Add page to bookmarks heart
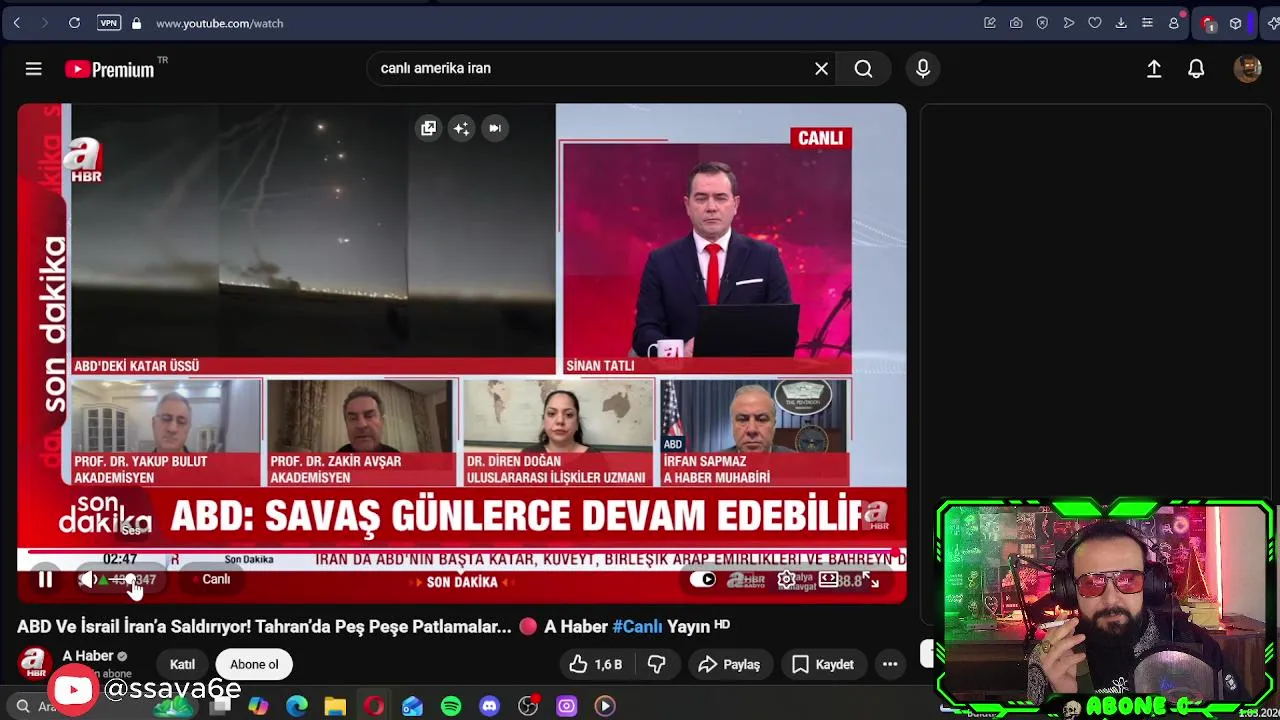This screenshot has width=1280, height=720. [1095, 23]
